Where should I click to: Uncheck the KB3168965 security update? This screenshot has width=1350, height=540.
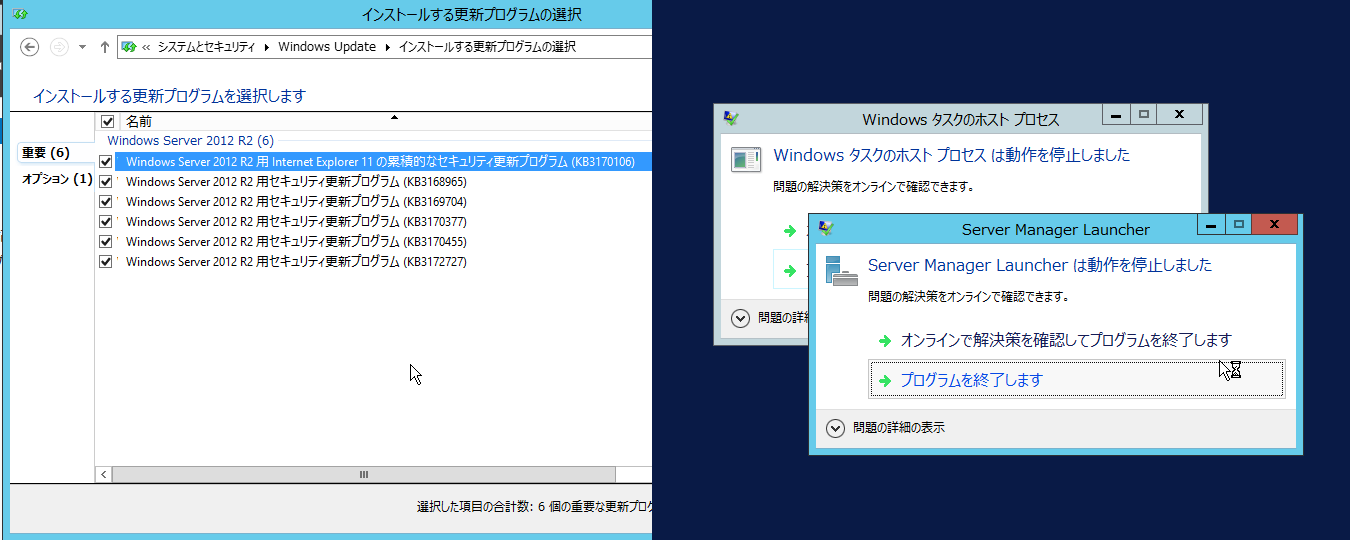(106, 181)
